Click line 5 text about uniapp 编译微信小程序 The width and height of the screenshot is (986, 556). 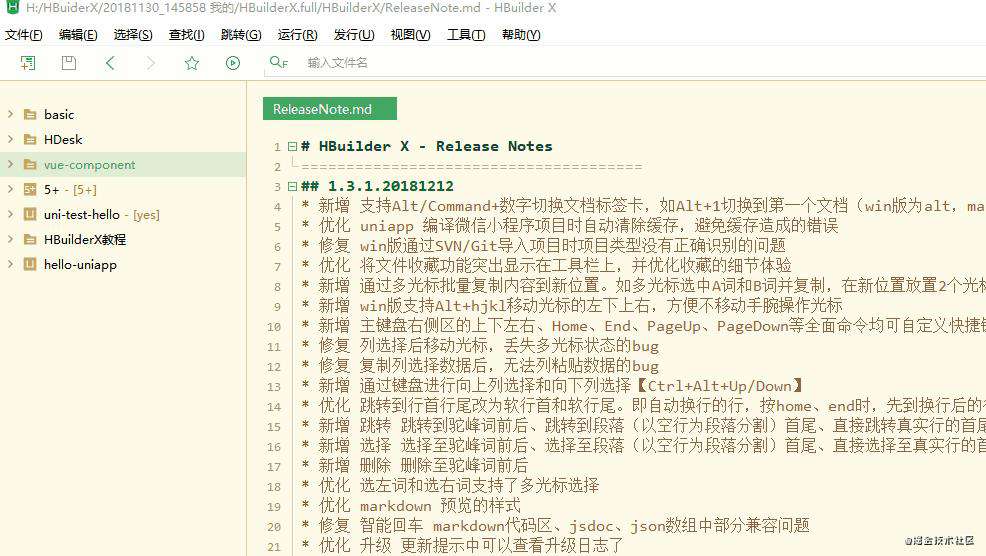pyautogui.click(x=599, y=225)
